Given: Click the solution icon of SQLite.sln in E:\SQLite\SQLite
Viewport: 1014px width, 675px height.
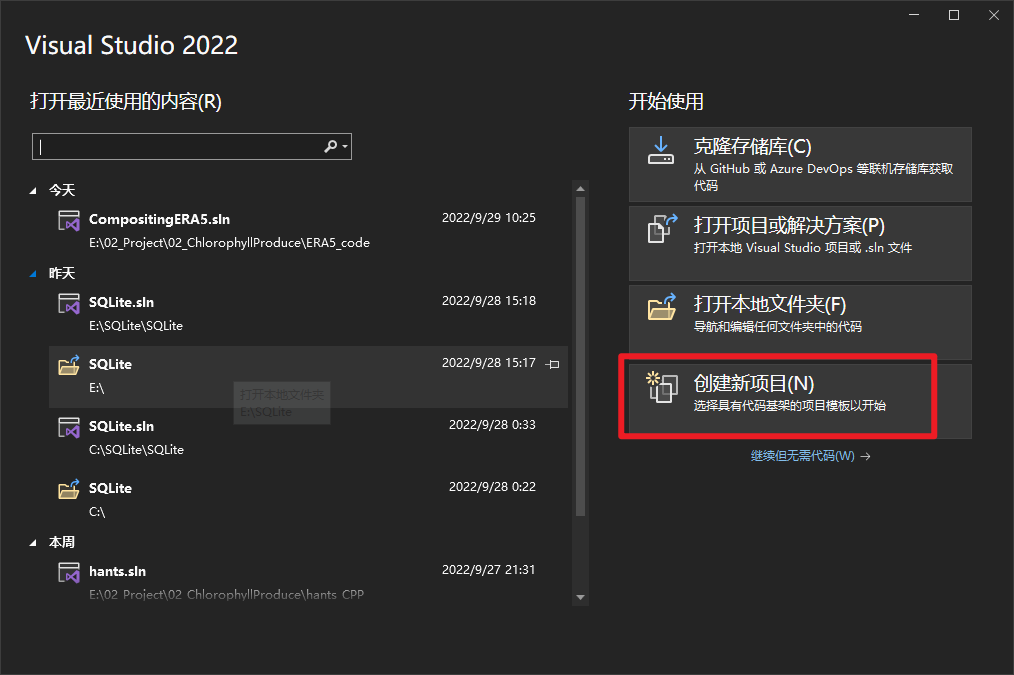Looking at the screenshot, I should pos(69,303).
